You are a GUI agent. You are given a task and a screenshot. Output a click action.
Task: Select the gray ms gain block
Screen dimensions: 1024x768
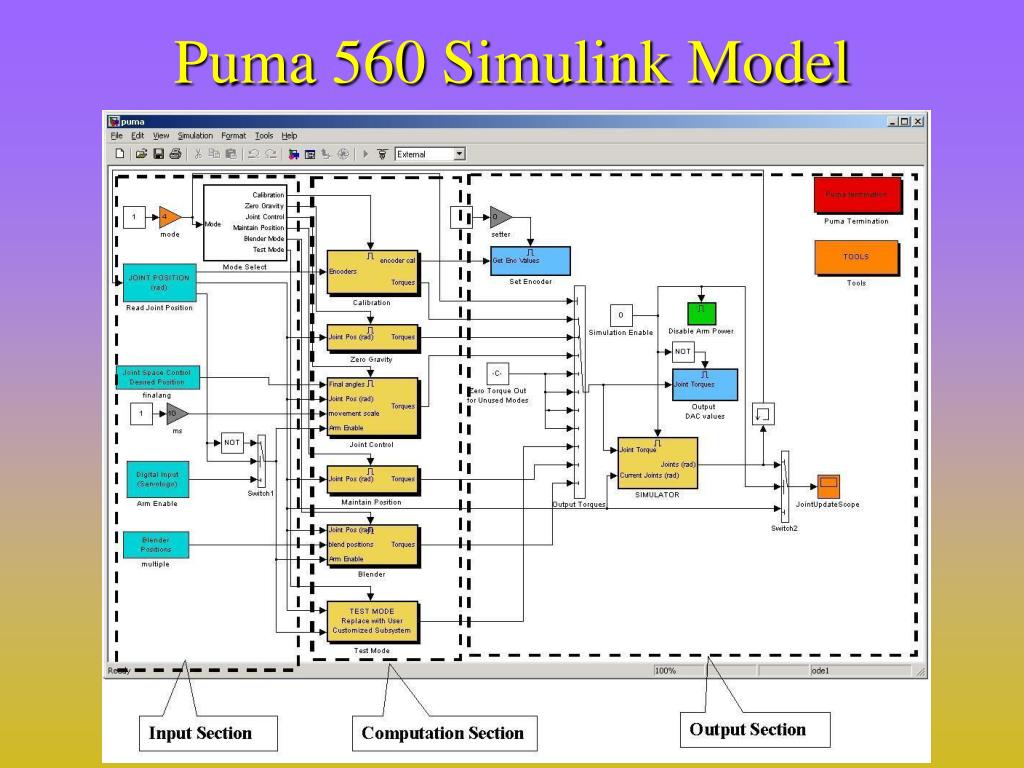pyautogui.click(x=176, y=413)
